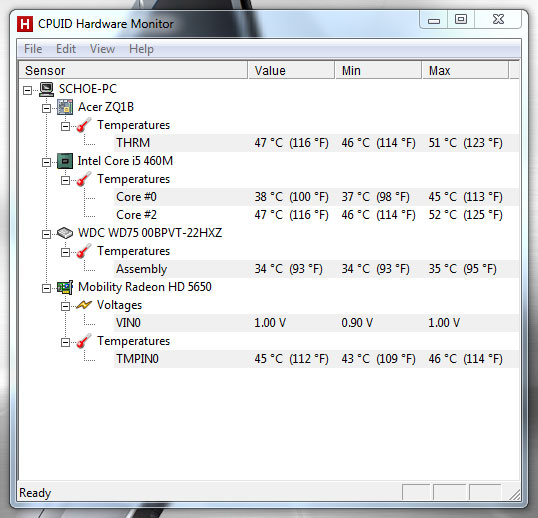Click THRM current value 47 °C (116 °F)
538x518 pixels.
(291, 143)
